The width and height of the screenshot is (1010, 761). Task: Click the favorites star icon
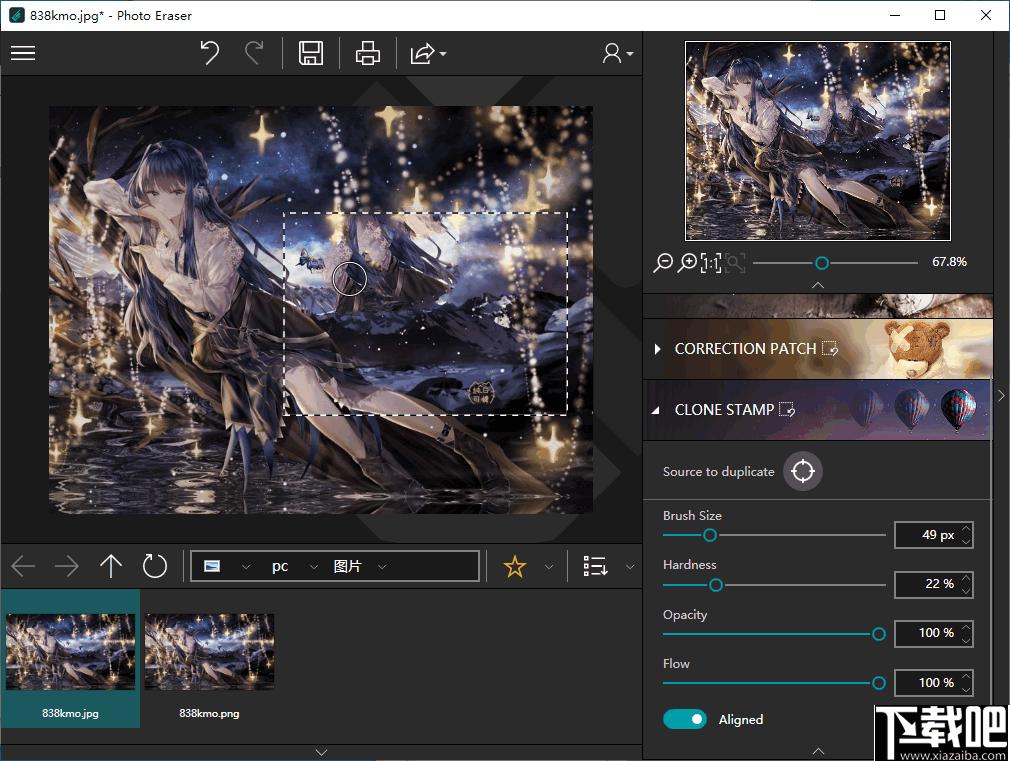[515, 566]
